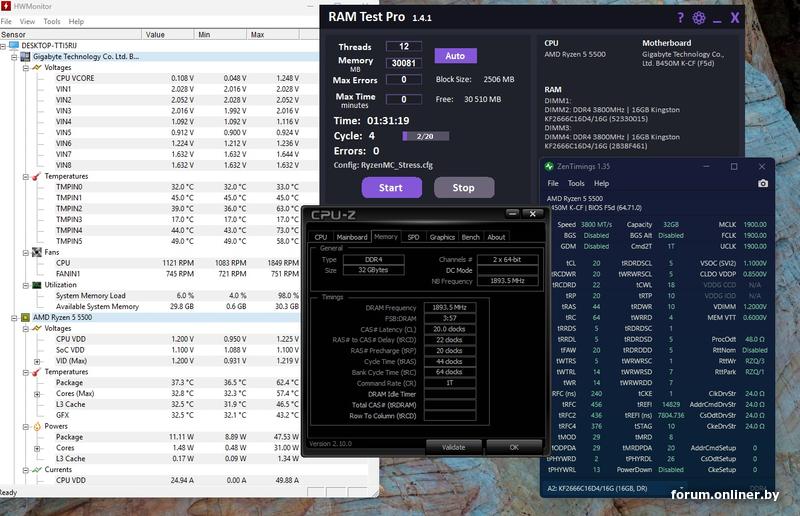Click Ryzen Voltages lightning icon
The height and width of the screenshot is (516, 800).
(x=37, y=328)
